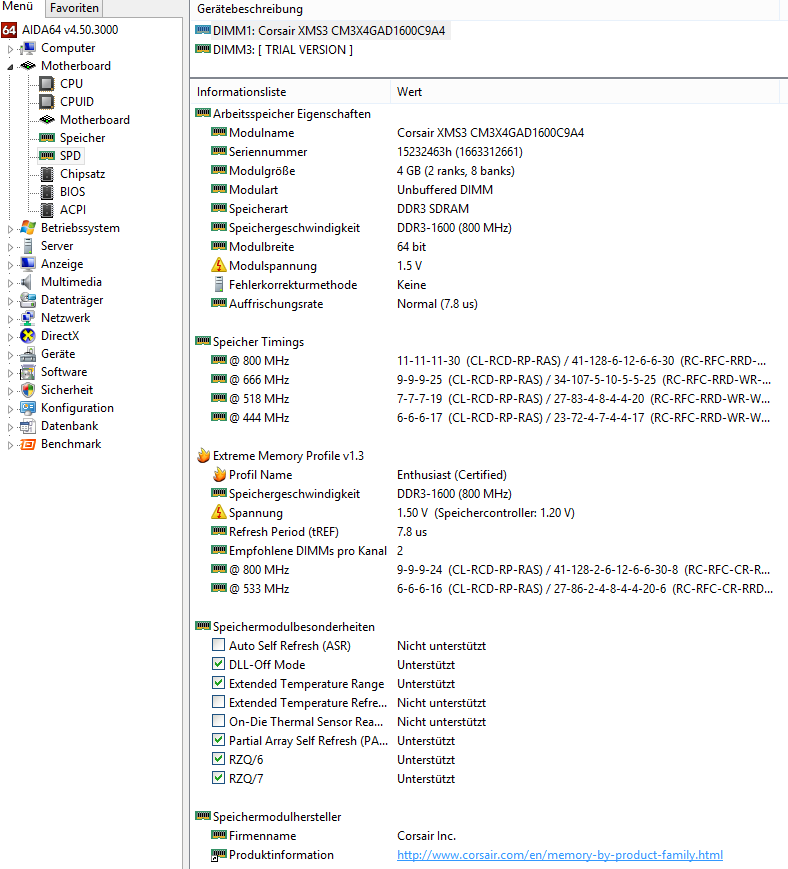Toggle Extended Temperature Refre... checkbox
Image resolution: width=788 pixels, height=869 pixels.
[x=218, y=702]
